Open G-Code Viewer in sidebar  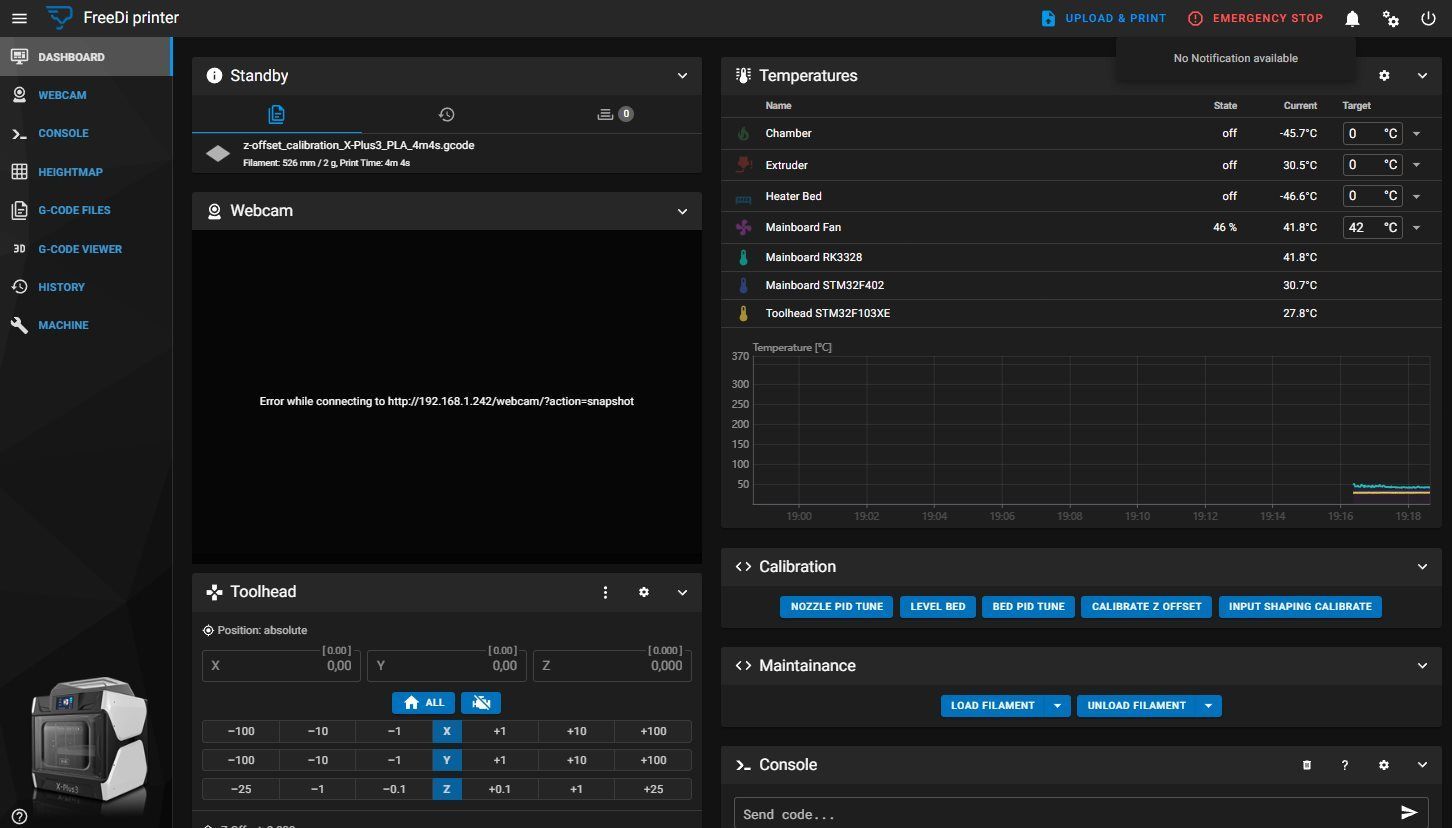[80, 249]
